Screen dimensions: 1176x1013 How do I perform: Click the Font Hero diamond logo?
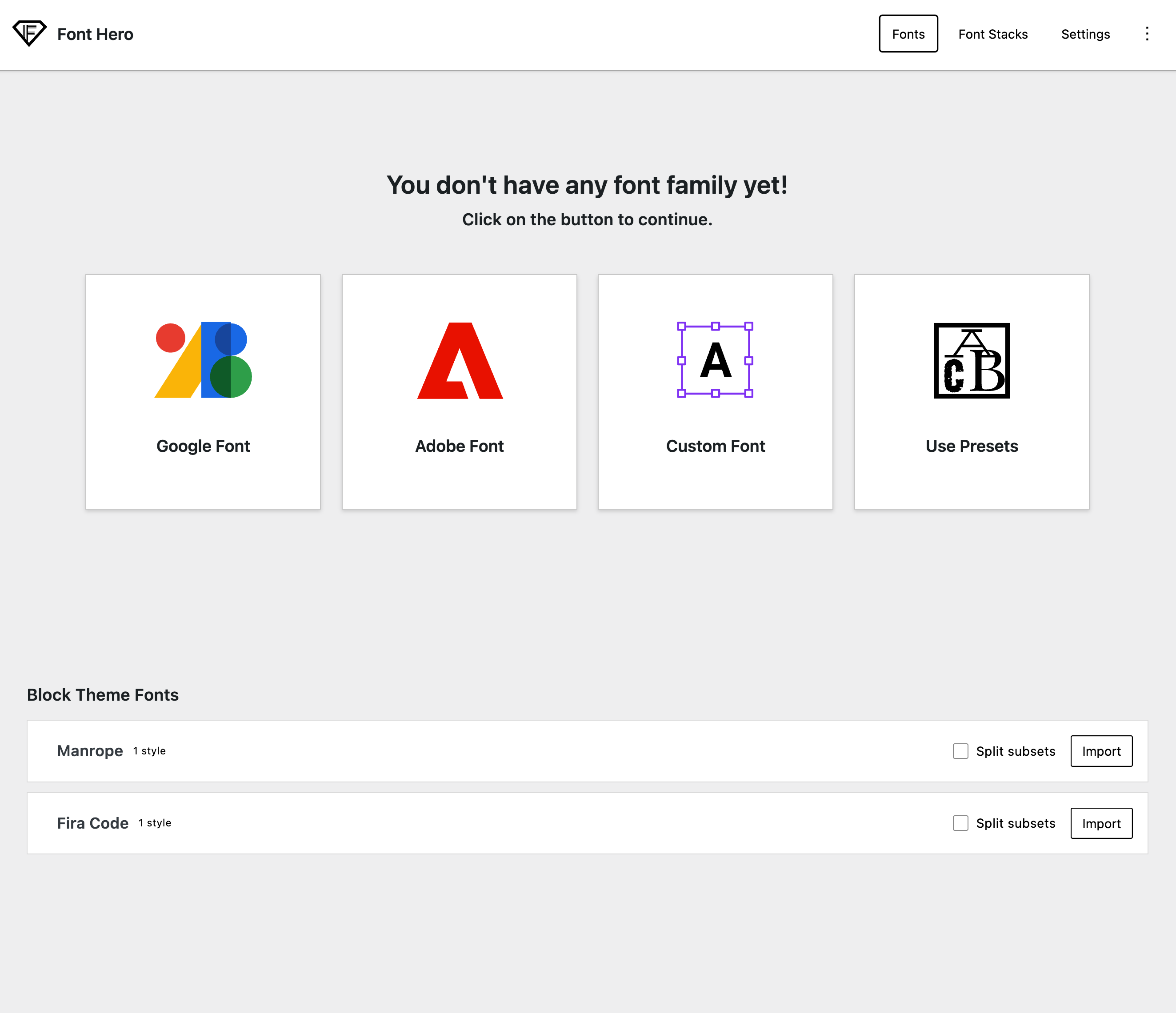(x=29, y=33)
